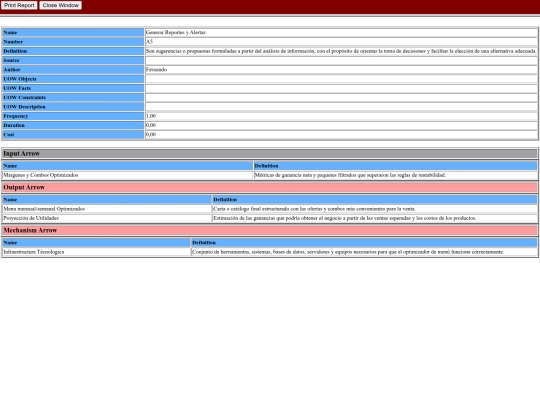540x405 pixels.
Task: Click the Input Arrow section header
Action: (270, 154)
